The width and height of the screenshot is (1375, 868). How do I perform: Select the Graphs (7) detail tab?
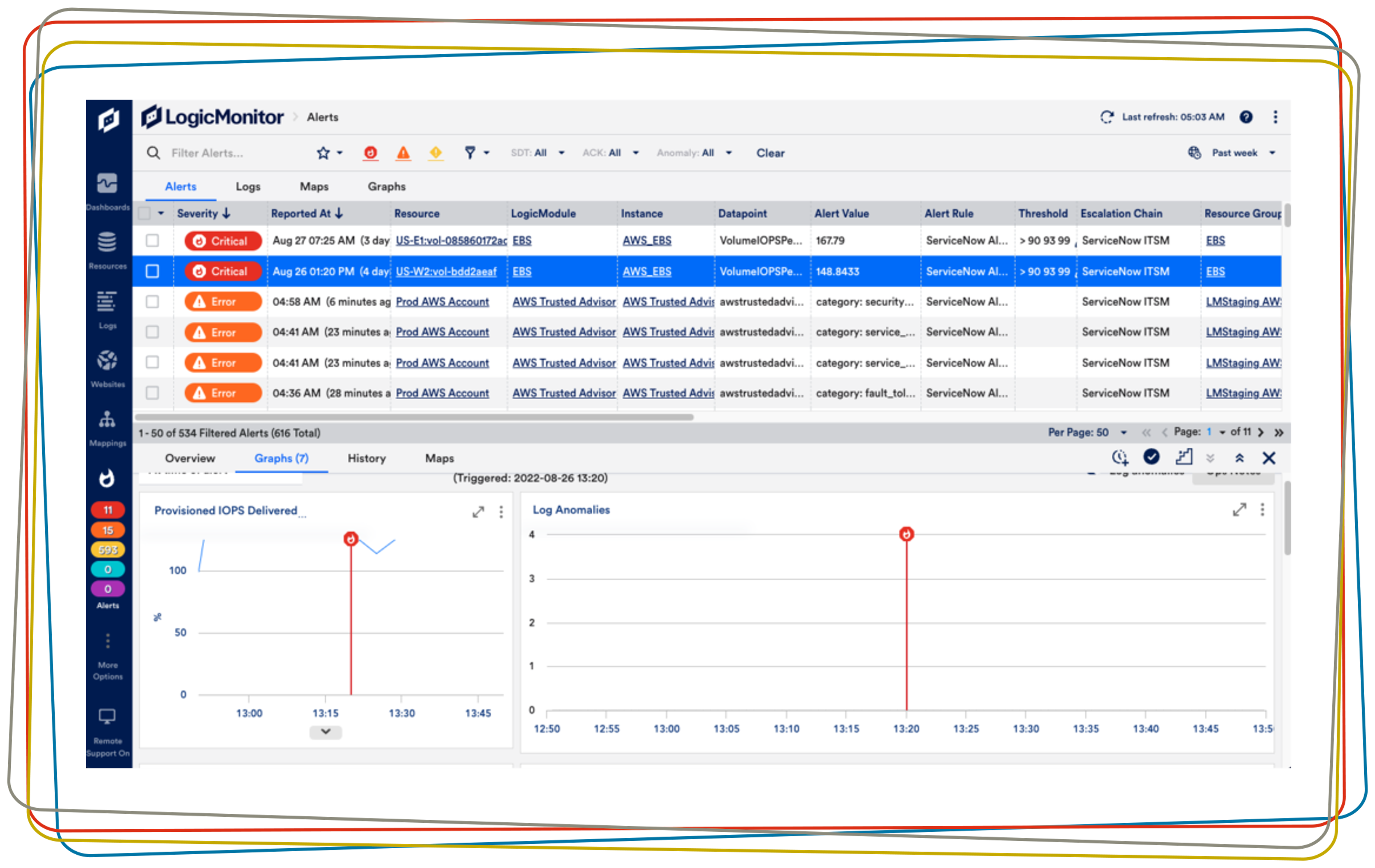click(282, 458)
